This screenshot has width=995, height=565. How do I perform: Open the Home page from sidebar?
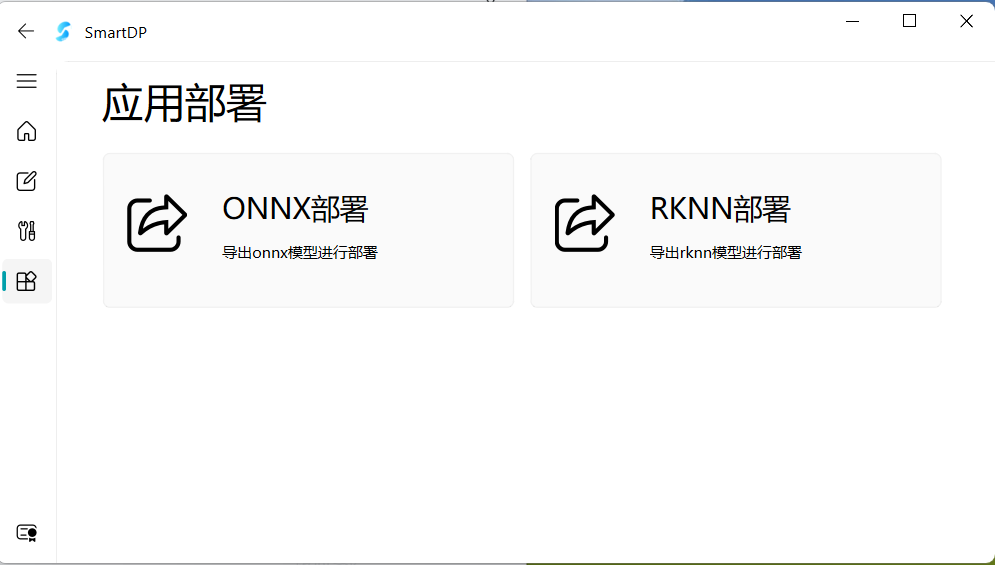coord(27,131)
